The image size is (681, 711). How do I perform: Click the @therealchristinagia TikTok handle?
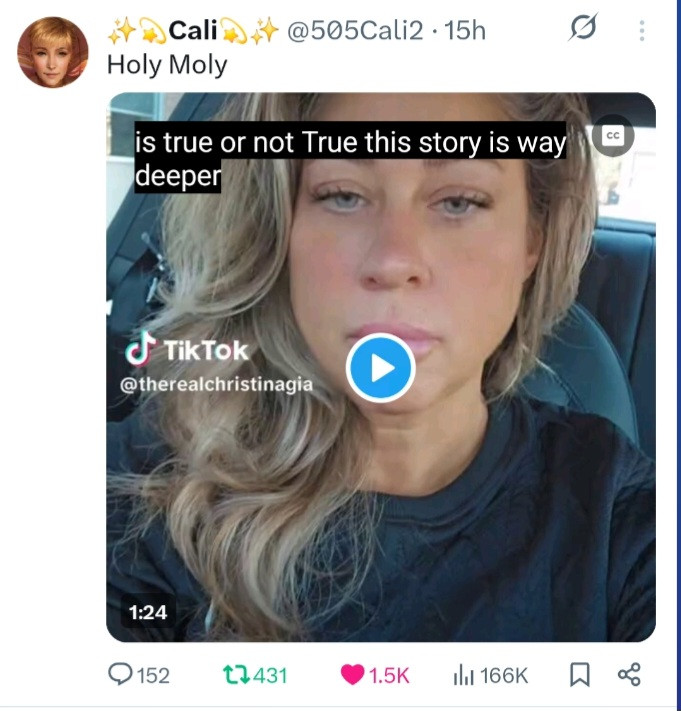point(218,385)
